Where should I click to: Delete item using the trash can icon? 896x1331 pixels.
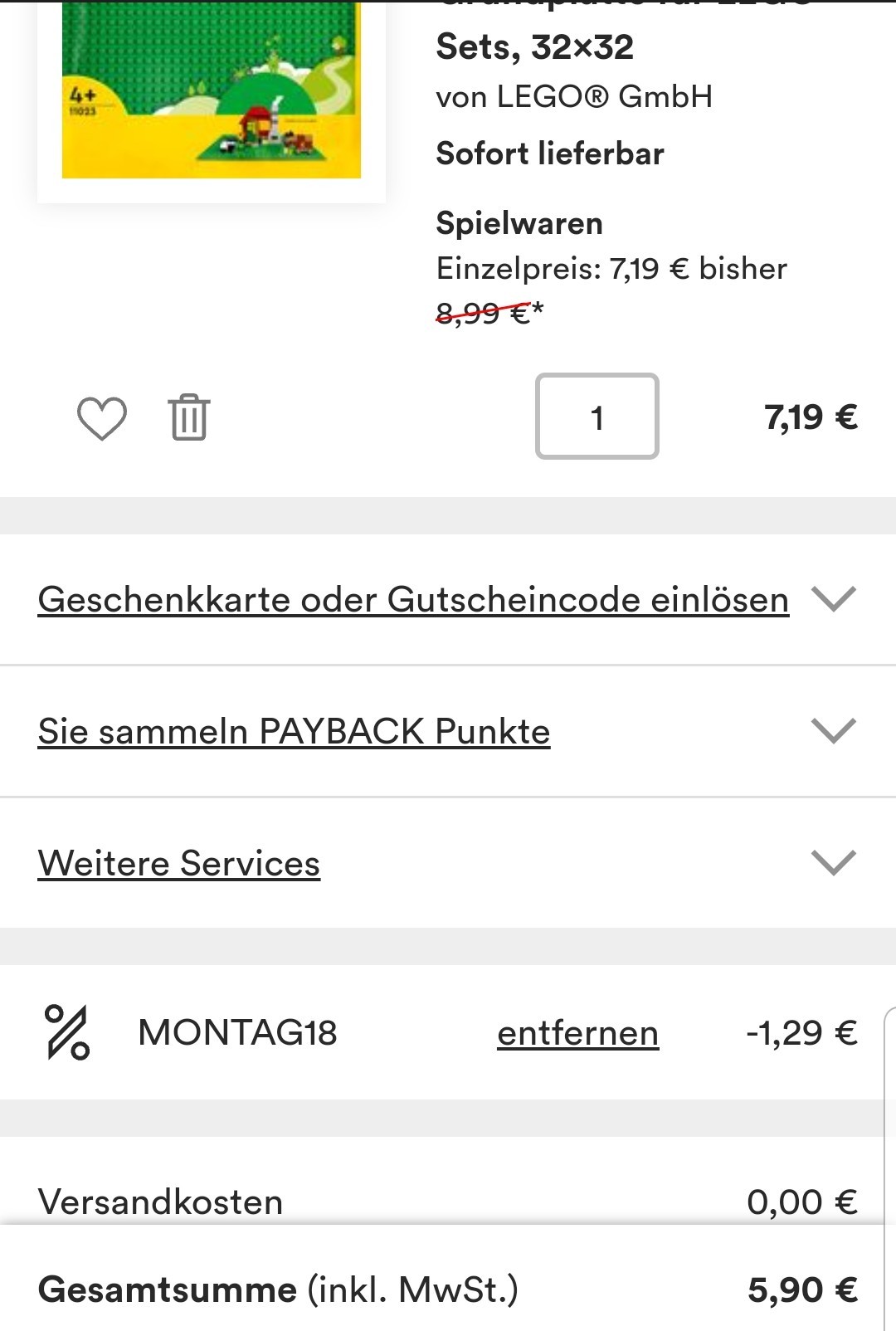[189, 417]
